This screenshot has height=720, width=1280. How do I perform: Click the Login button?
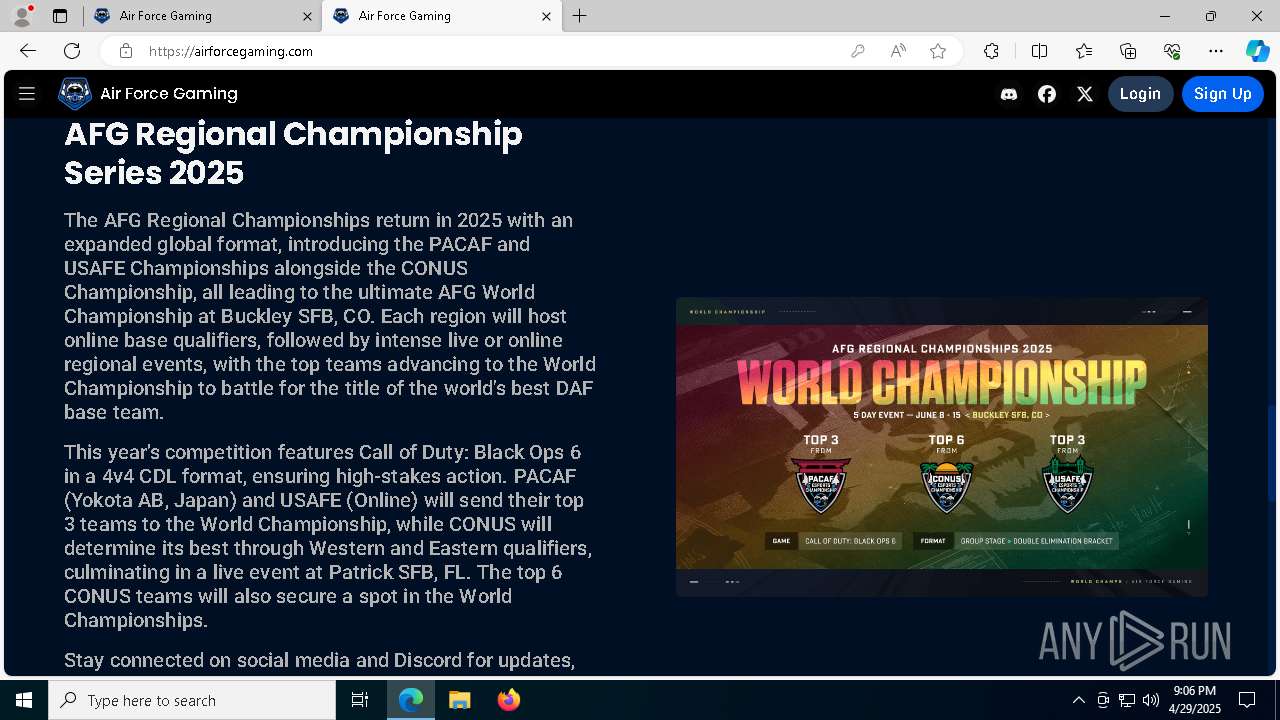(x=1140, y=94)
